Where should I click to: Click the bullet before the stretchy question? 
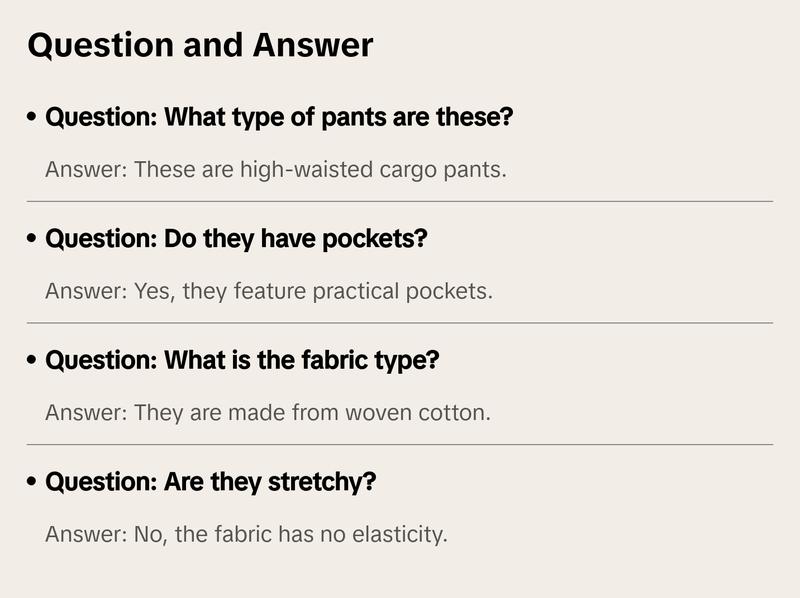click(x=33, y=483)
